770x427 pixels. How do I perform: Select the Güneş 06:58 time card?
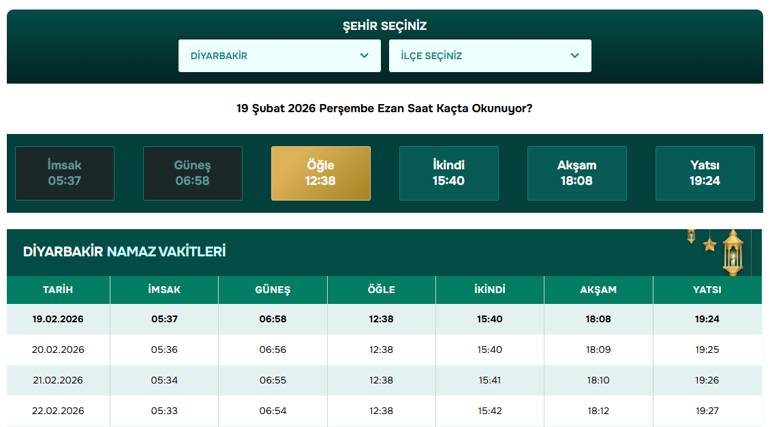192,173
